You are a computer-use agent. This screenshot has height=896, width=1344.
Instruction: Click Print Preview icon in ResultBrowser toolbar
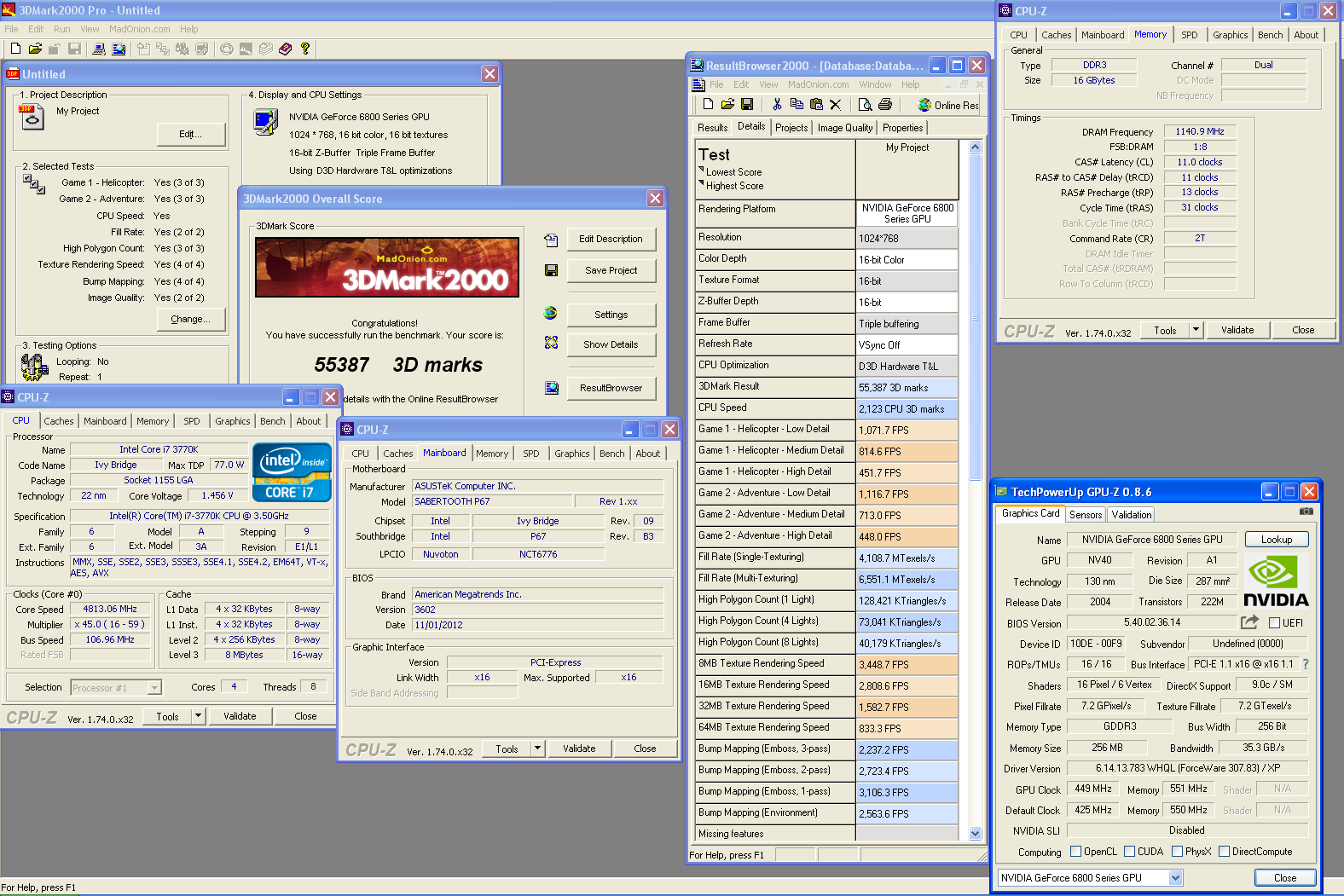866,104
